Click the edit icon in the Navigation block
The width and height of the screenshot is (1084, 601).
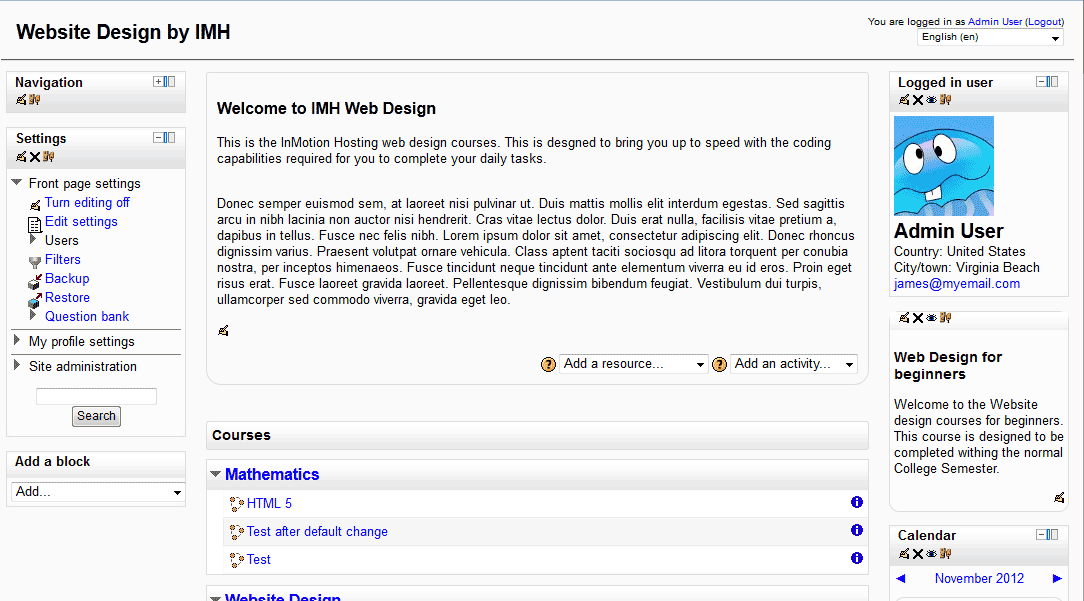[x=21, y=99]
